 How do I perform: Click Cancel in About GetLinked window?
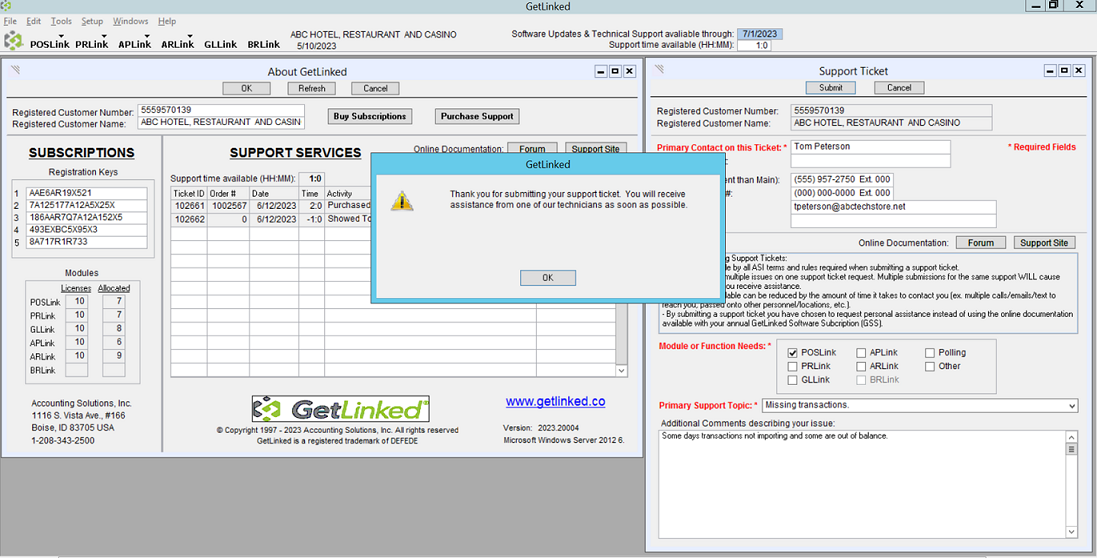point(376,88)
